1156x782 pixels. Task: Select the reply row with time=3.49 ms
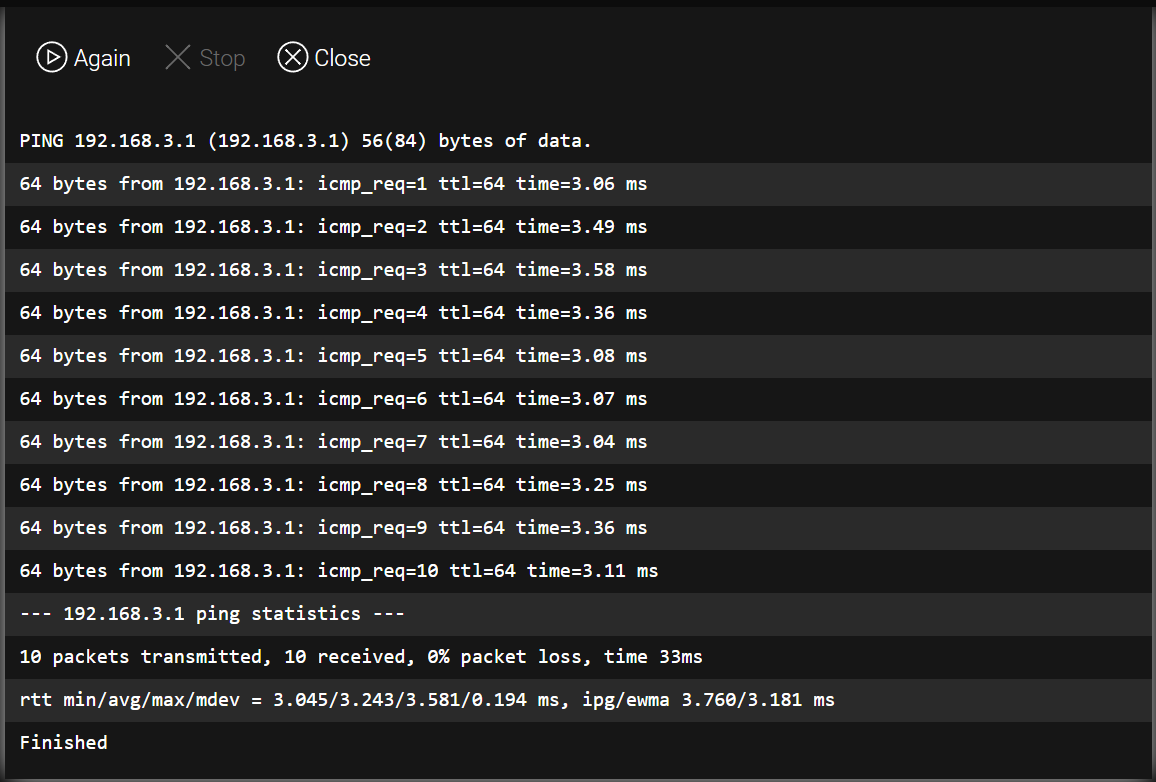pyautogui.click(x=579, y=227)
